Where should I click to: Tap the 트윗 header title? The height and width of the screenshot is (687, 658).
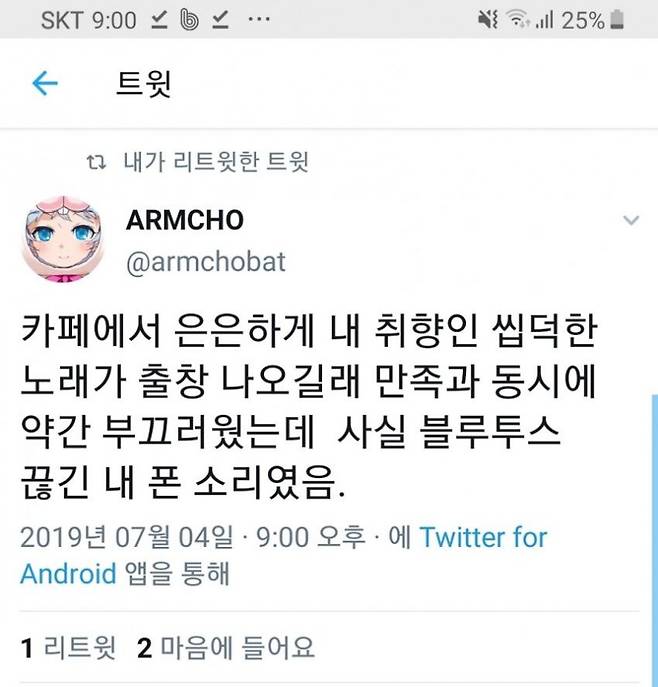pos(144,83)
